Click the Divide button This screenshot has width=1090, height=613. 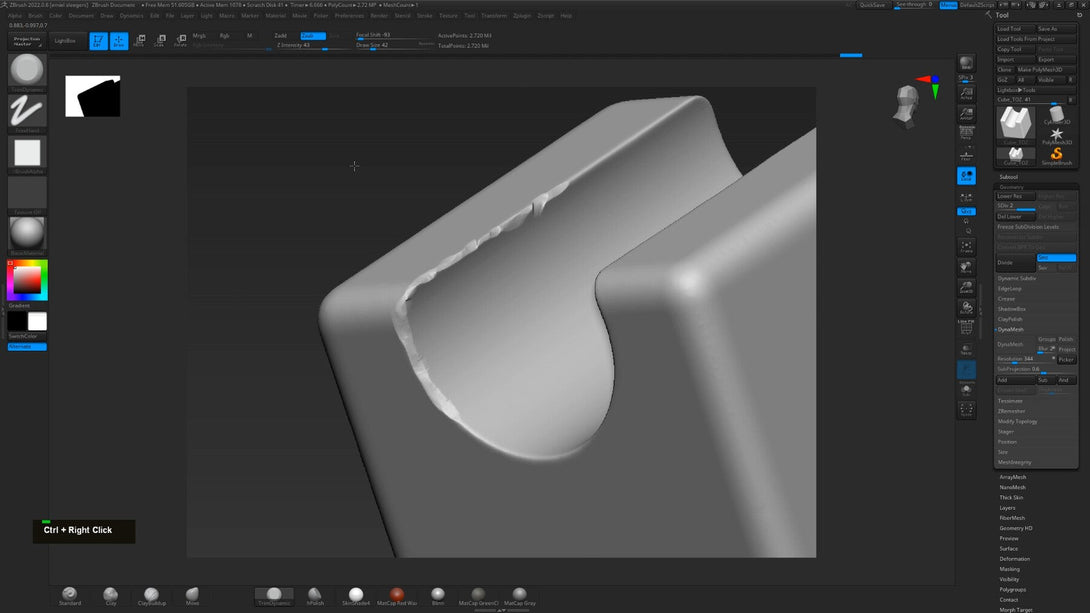click(x=1015, y=263)
